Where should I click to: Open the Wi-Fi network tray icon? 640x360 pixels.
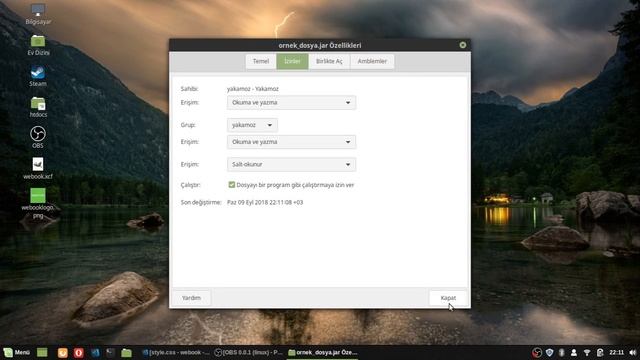tap(587, 352)
